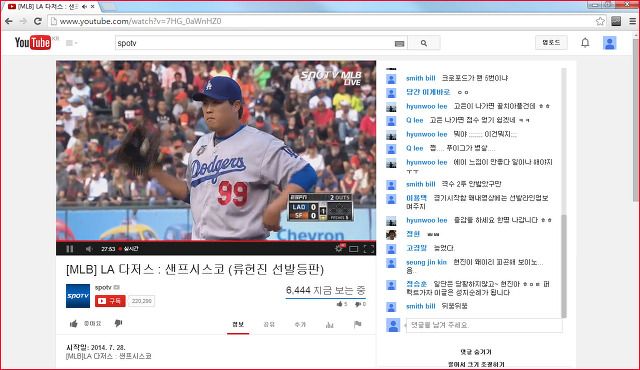Pause the live video
The height and width of the screenshot is (370, 640).
[x=70, y=248]
